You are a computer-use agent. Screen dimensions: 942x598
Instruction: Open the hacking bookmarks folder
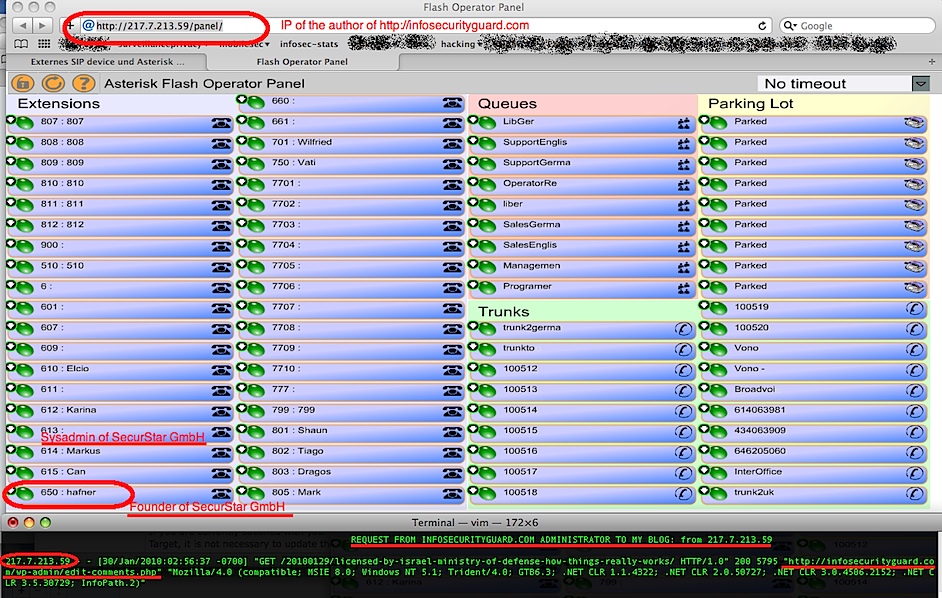pos(461,44)
